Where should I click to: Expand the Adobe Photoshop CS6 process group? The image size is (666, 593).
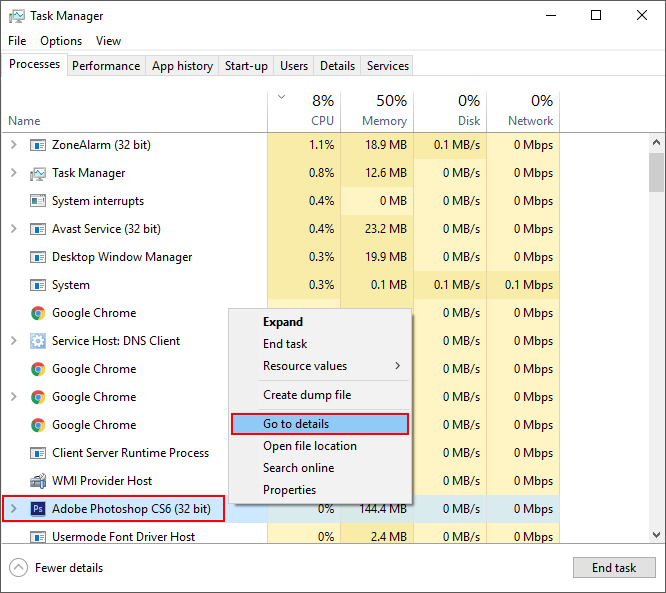[x=14, y=508]
